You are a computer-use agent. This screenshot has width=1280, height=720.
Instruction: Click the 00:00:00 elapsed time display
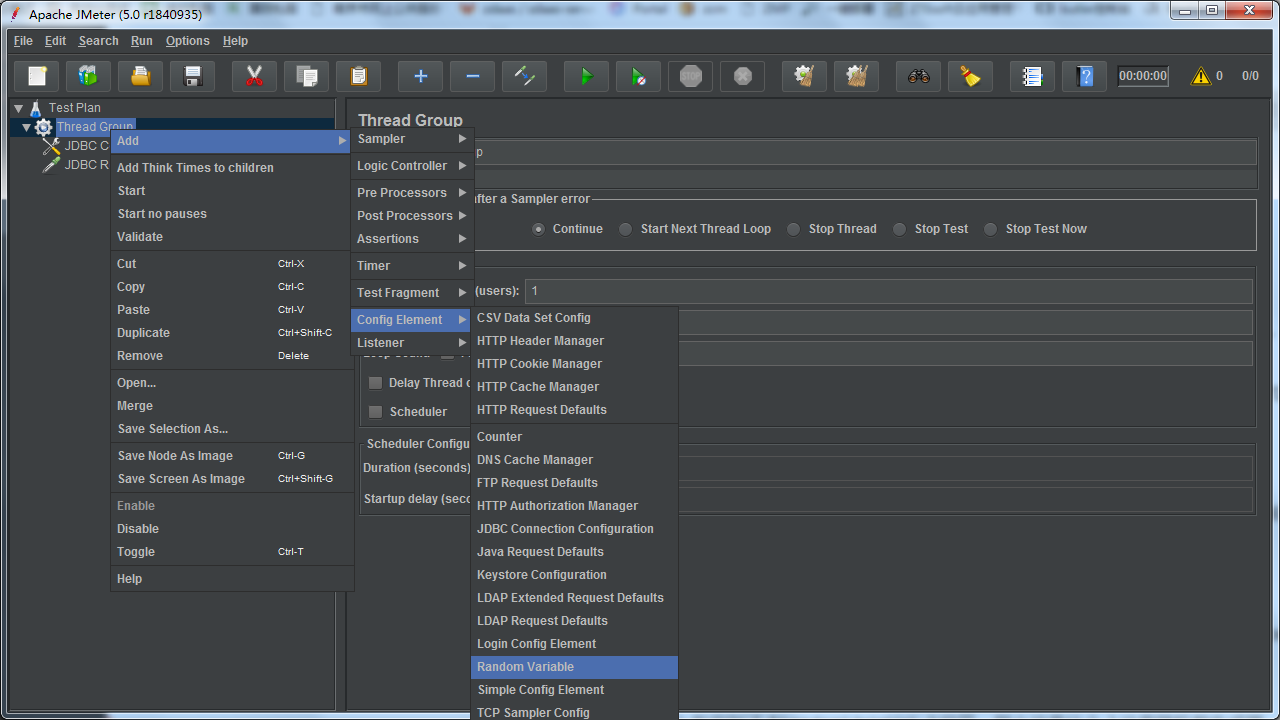[1143, 76]
